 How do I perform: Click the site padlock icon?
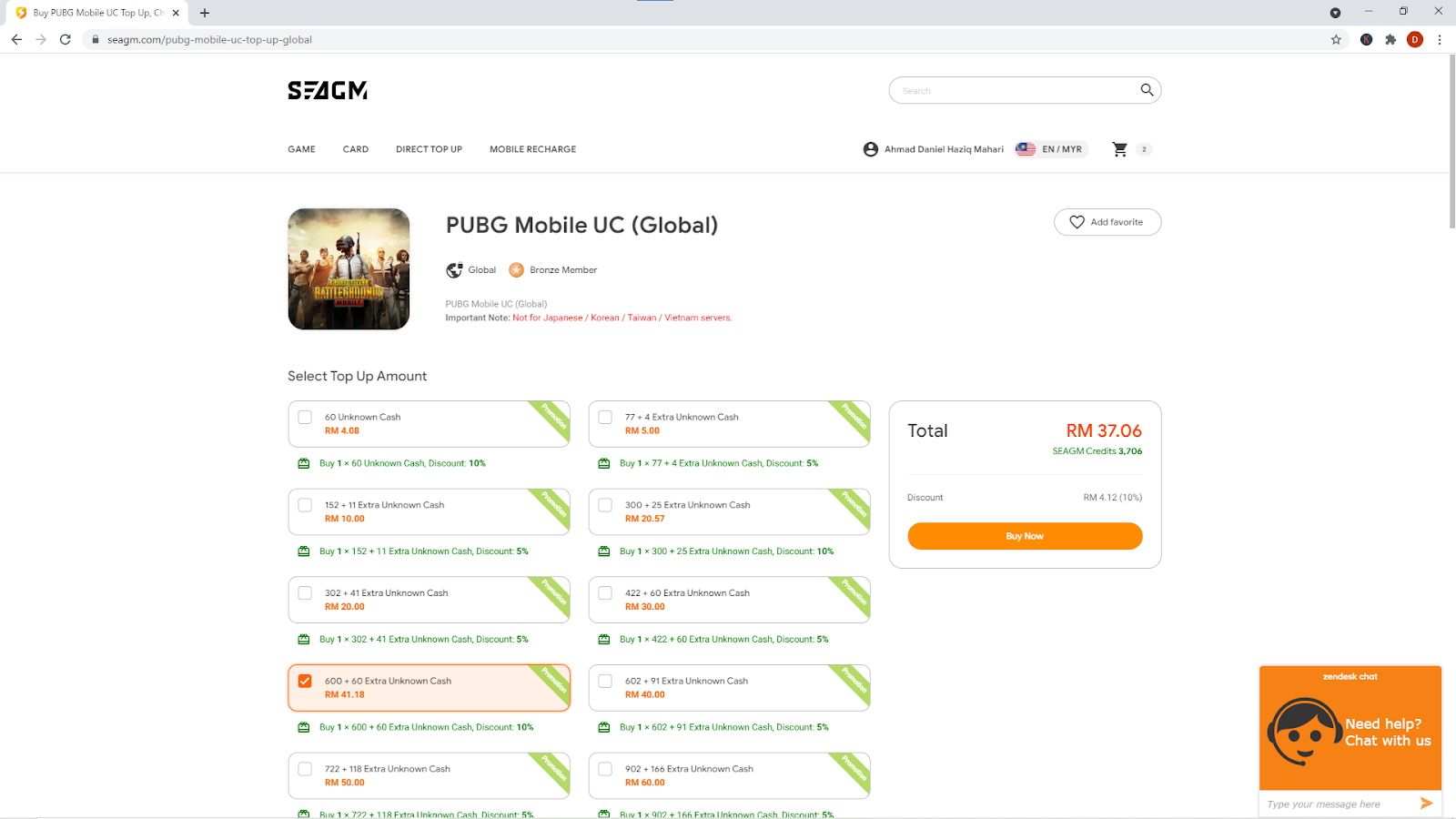(x=96, y=39)
